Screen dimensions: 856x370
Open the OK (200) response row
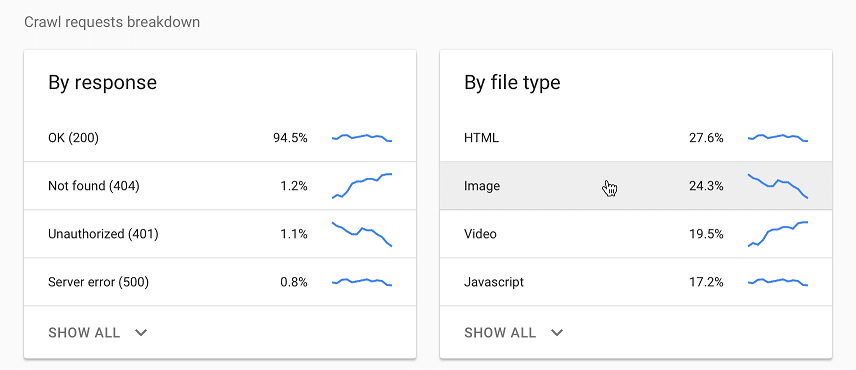coord(220,138)
